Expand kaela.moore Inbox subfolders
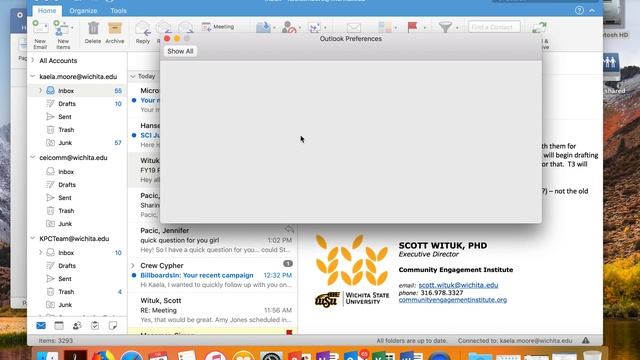Screen dimensions: 640x360 pyautogui.click(x=40, y=91)
